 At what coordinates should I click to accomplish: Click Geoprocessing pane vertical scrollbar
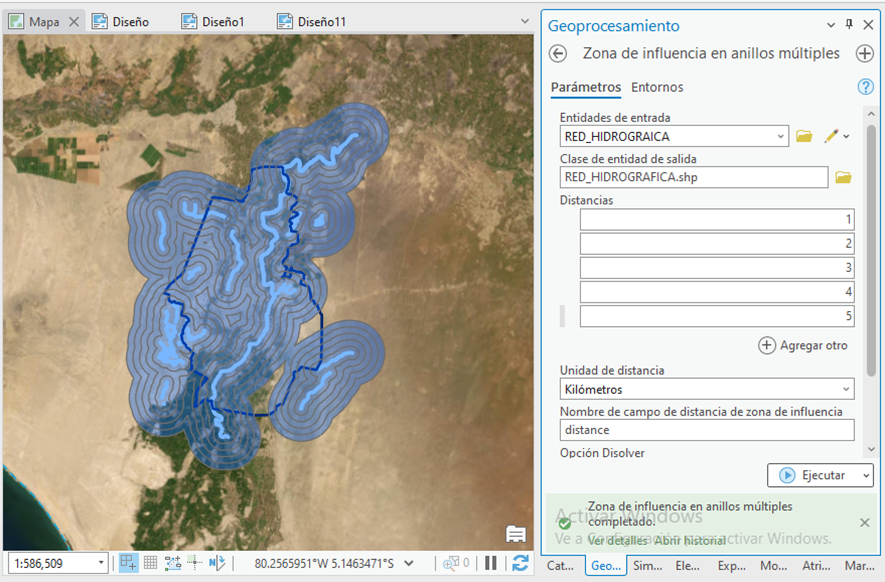(x=871, y=250)
